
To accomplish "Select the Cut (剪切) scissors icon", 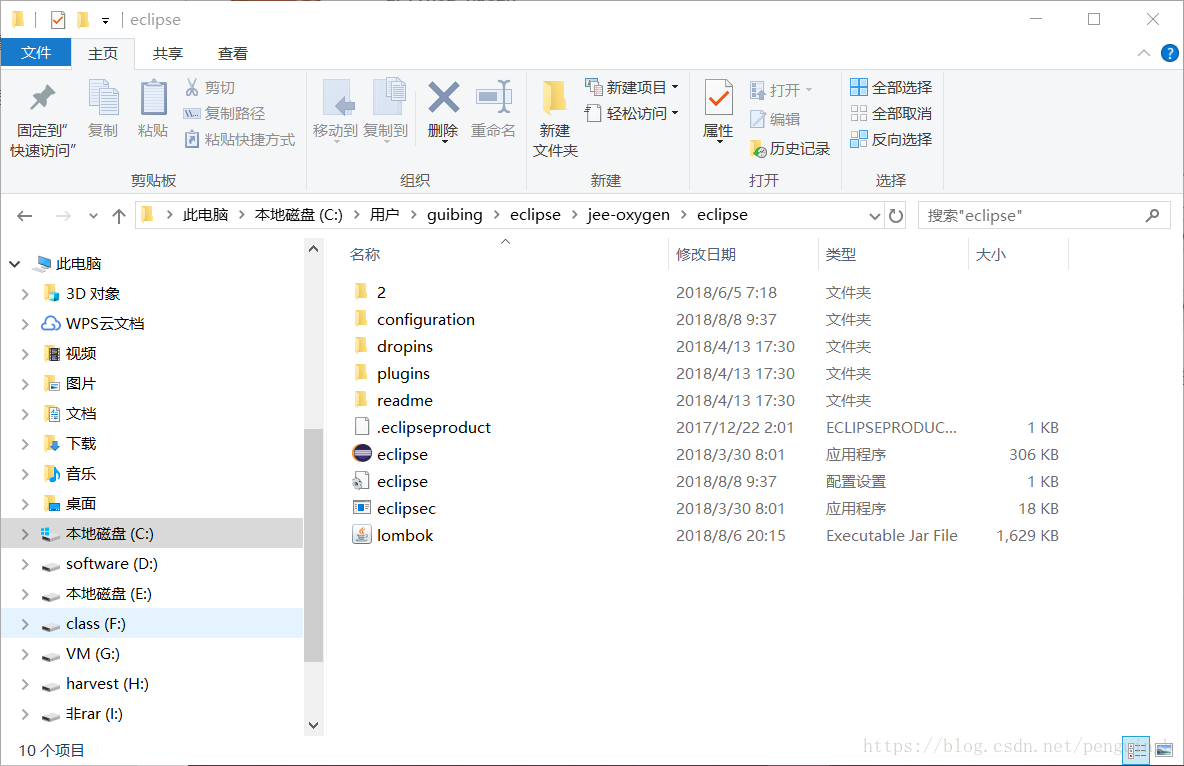I will 192,88.
